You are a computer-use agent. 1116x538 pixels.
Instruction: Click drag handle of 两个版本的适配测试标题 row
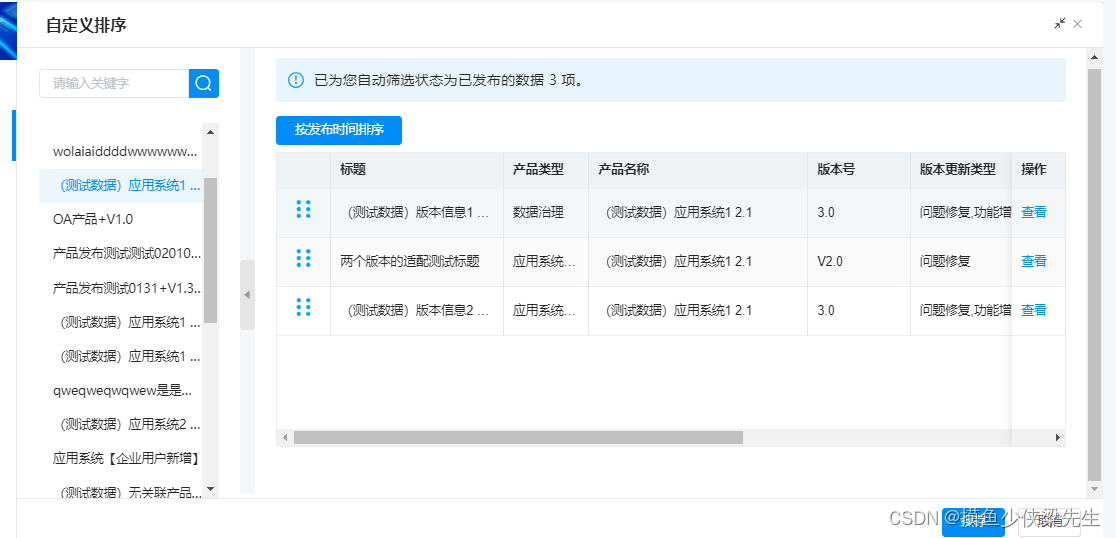pyautogui.click(x=303, y=258)
